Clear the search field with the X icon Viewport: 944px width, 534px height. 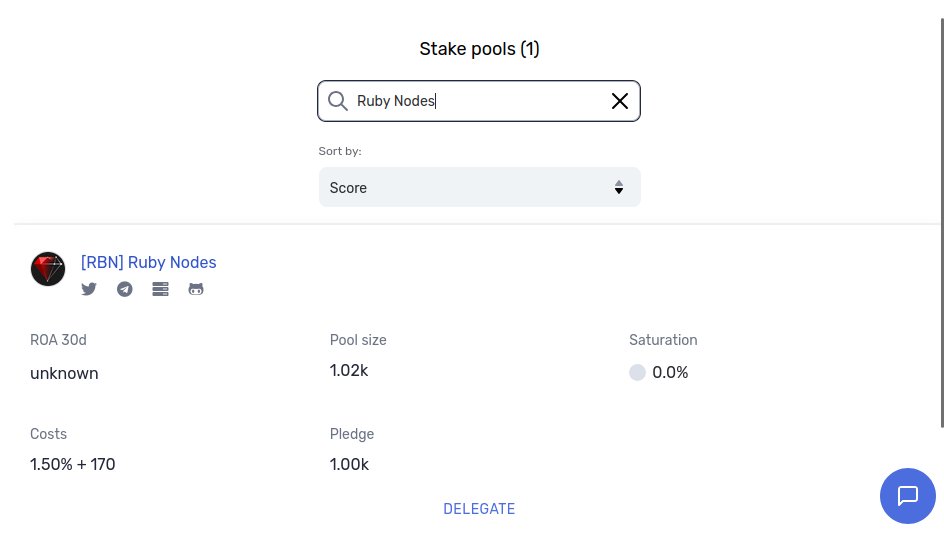click(x=620, y=101)
